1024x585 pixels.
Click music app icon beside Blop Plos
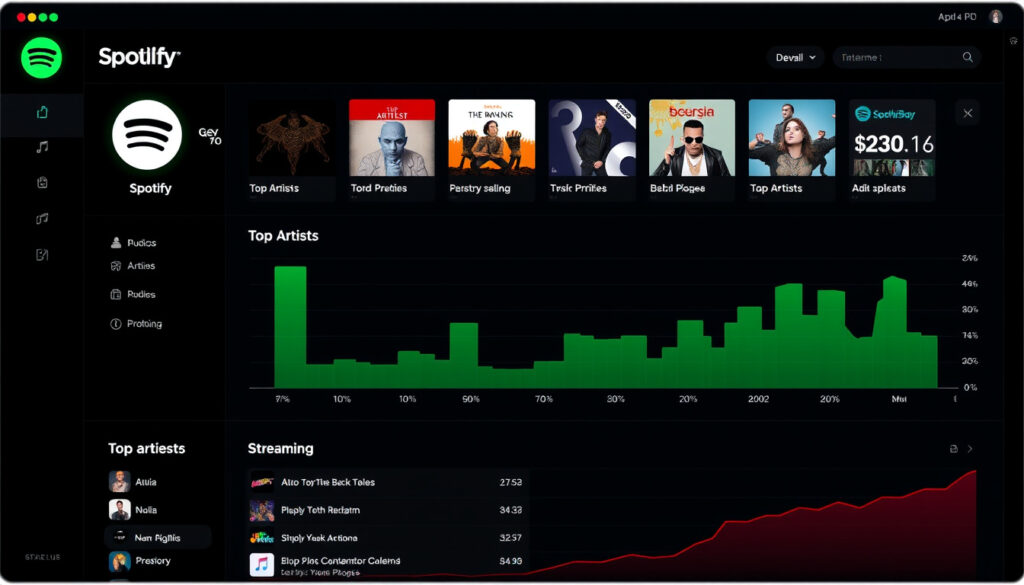click(x=262, y=565)
